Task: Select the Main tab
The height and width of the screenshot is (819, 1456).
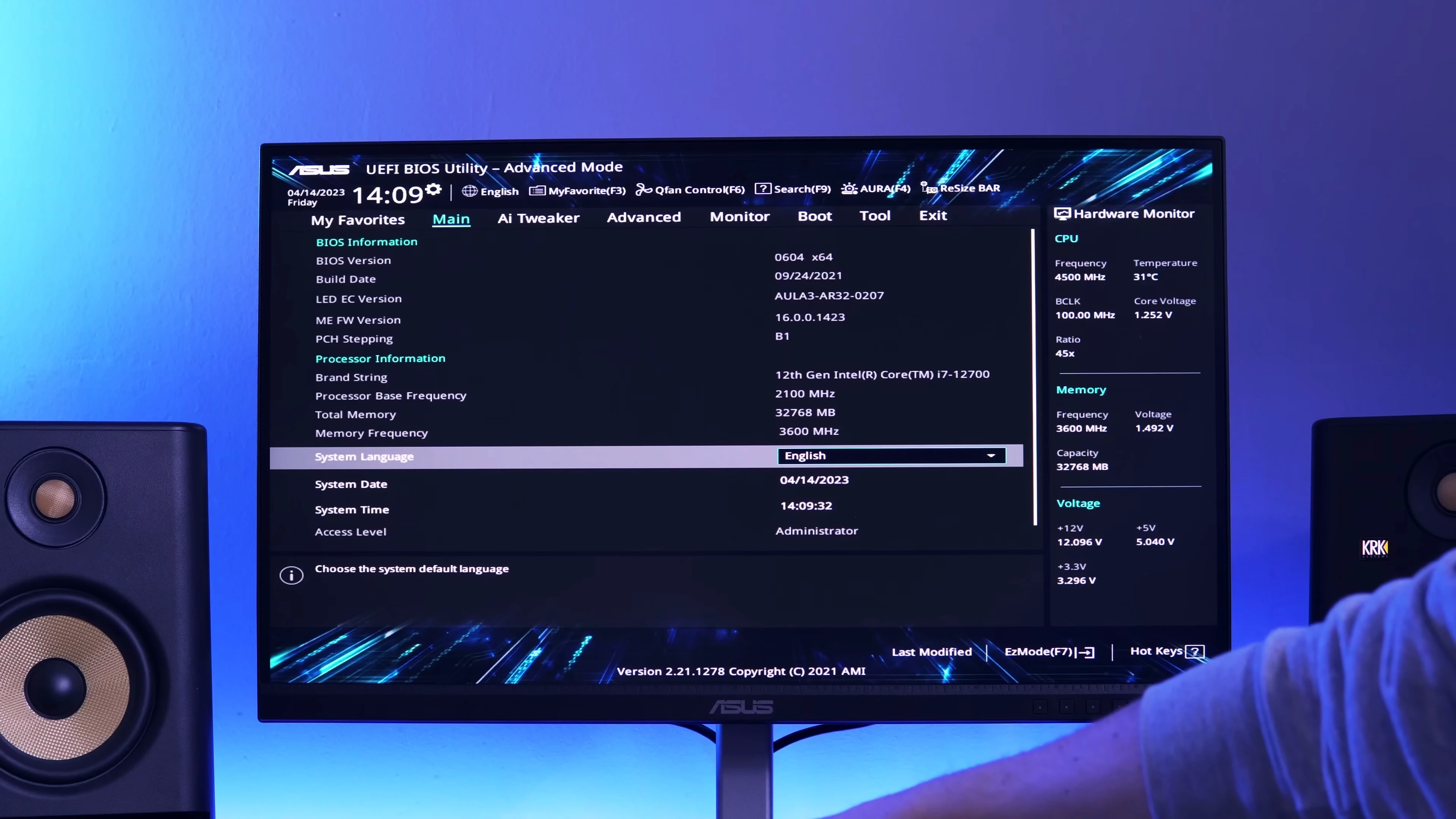Action: 451,219
